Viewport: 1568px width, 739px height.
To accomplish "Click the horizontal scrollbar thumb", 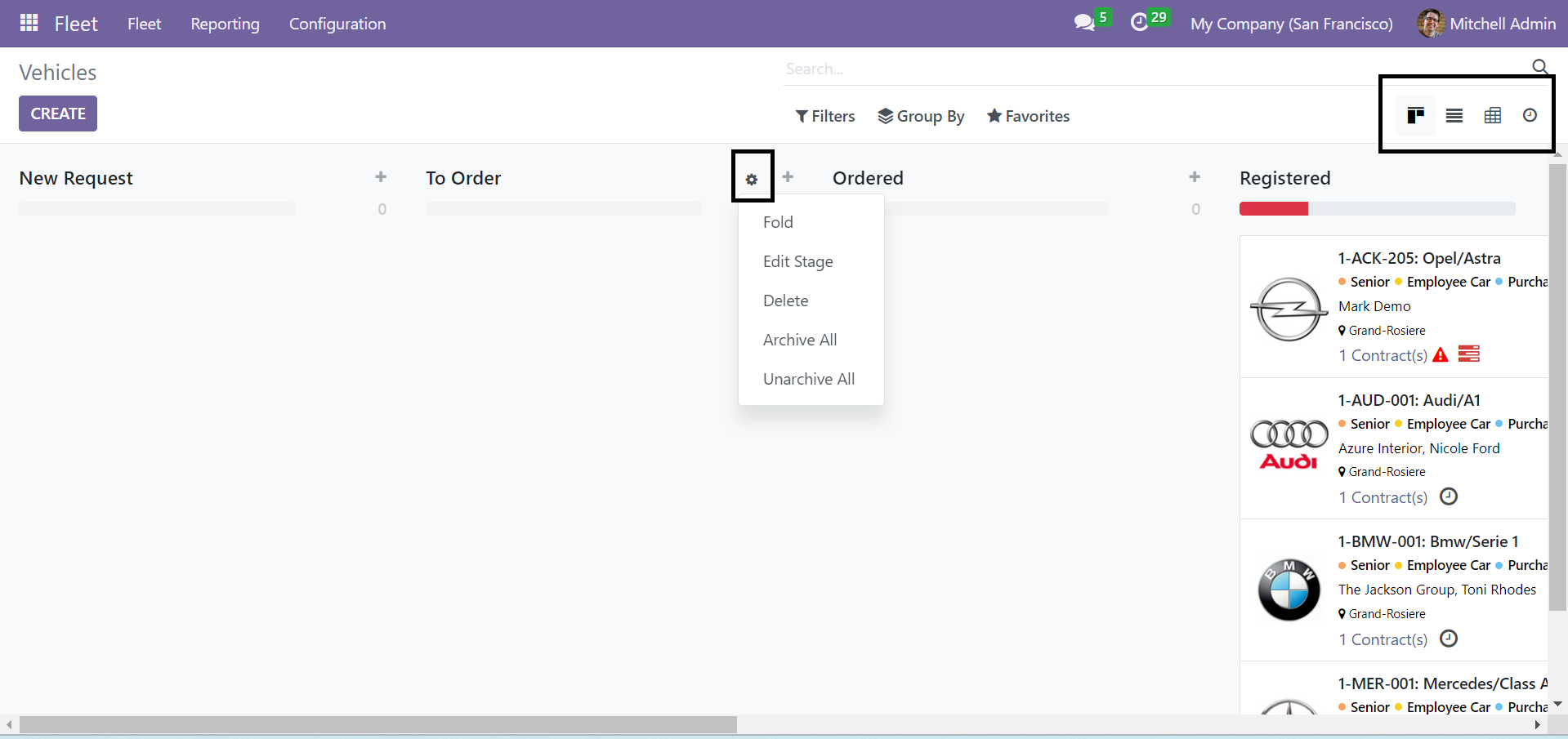I will 378,724.
